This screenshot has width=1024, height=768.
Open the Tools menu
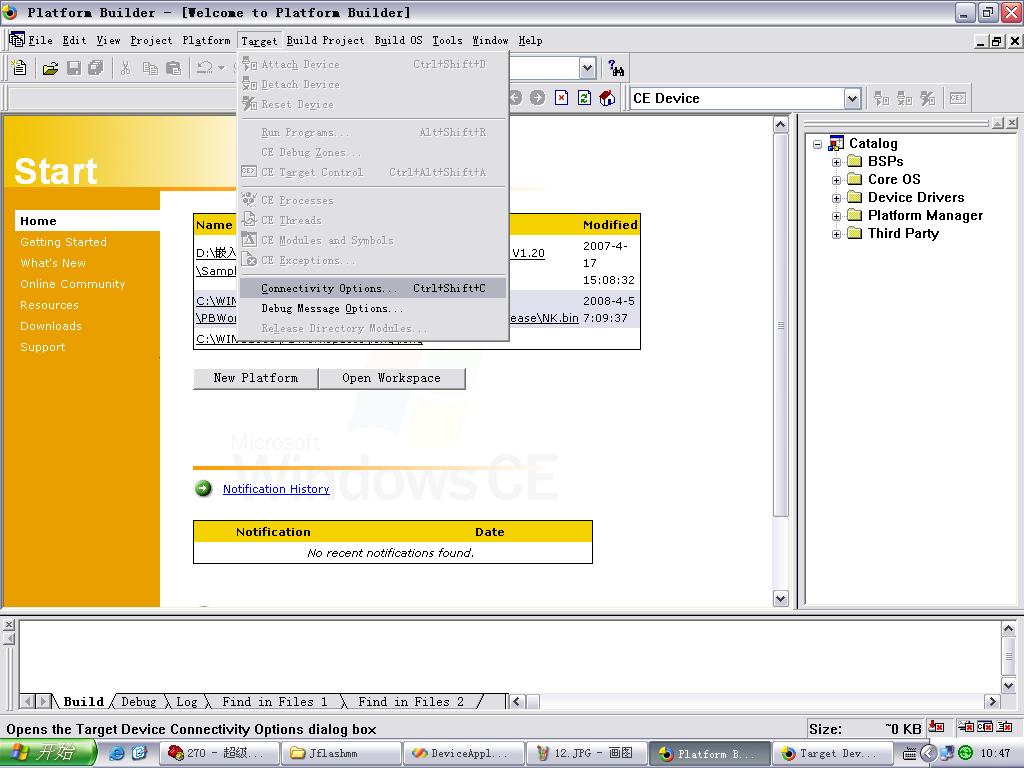point(447,40)
